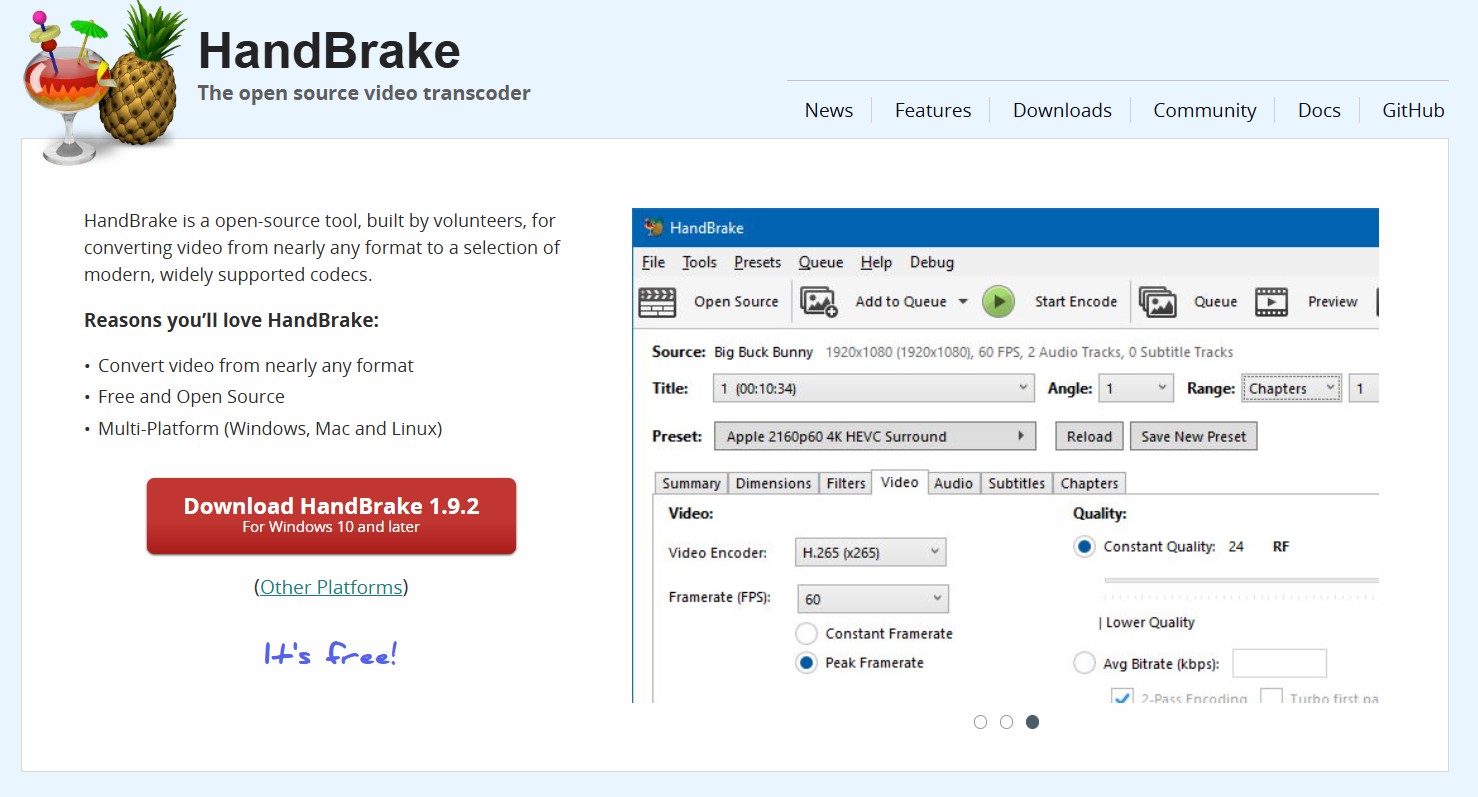Click the Download HandBrake 1.9.2 button
This screenshot has height=797, width=1478.
click(331, 516)
